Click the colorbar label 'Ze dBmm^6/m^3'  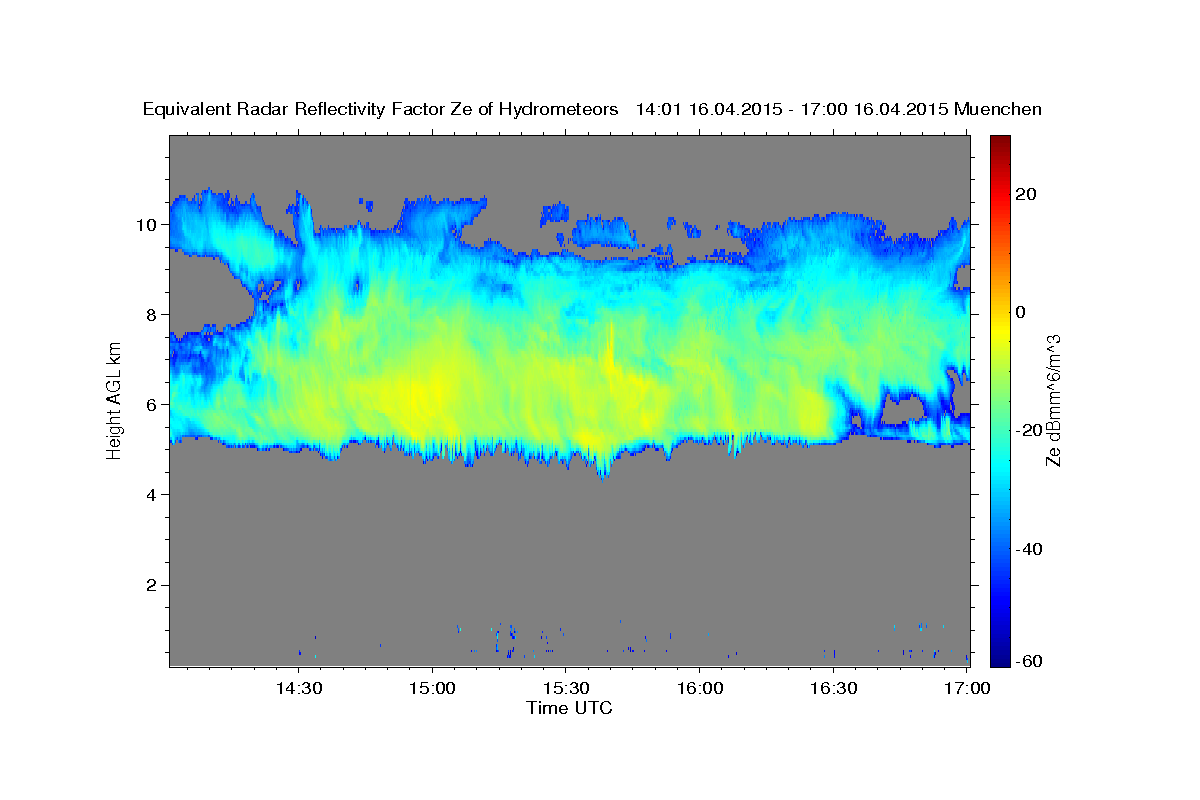tap(1053, 400)
